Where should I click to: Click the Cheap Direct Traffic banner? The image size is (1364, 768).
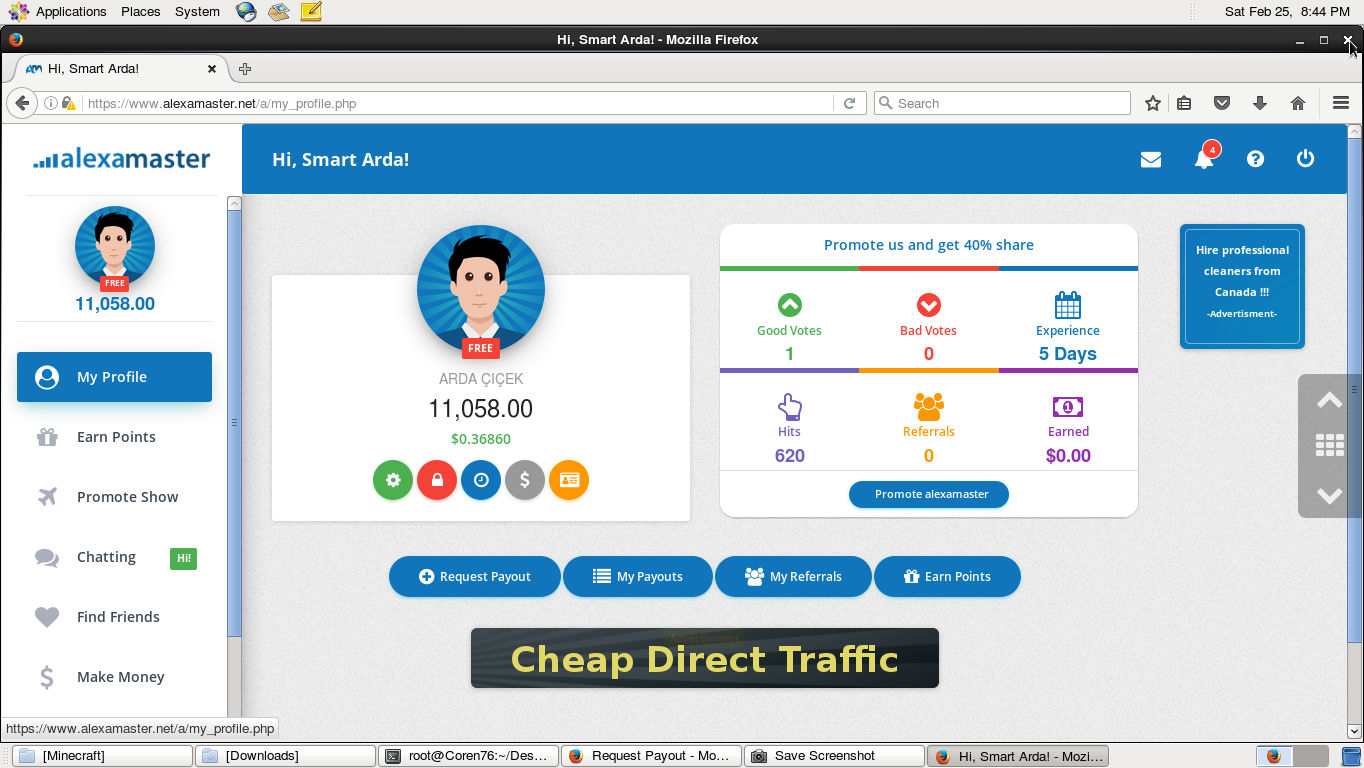705,658
